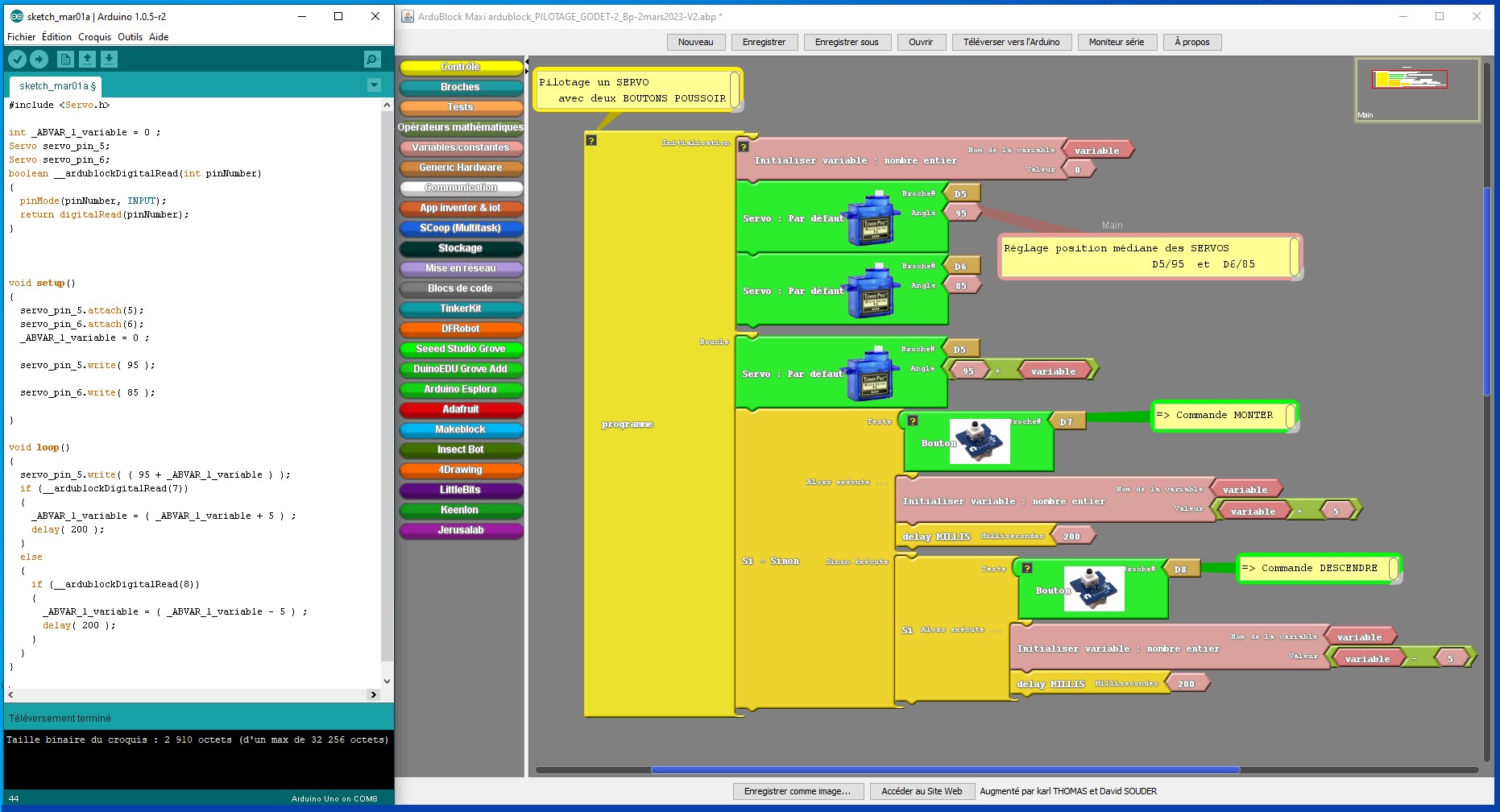Click the Enregistrer comme image button
The width and height of the screenshot is (1500, 812).
(x=798, y=791)
